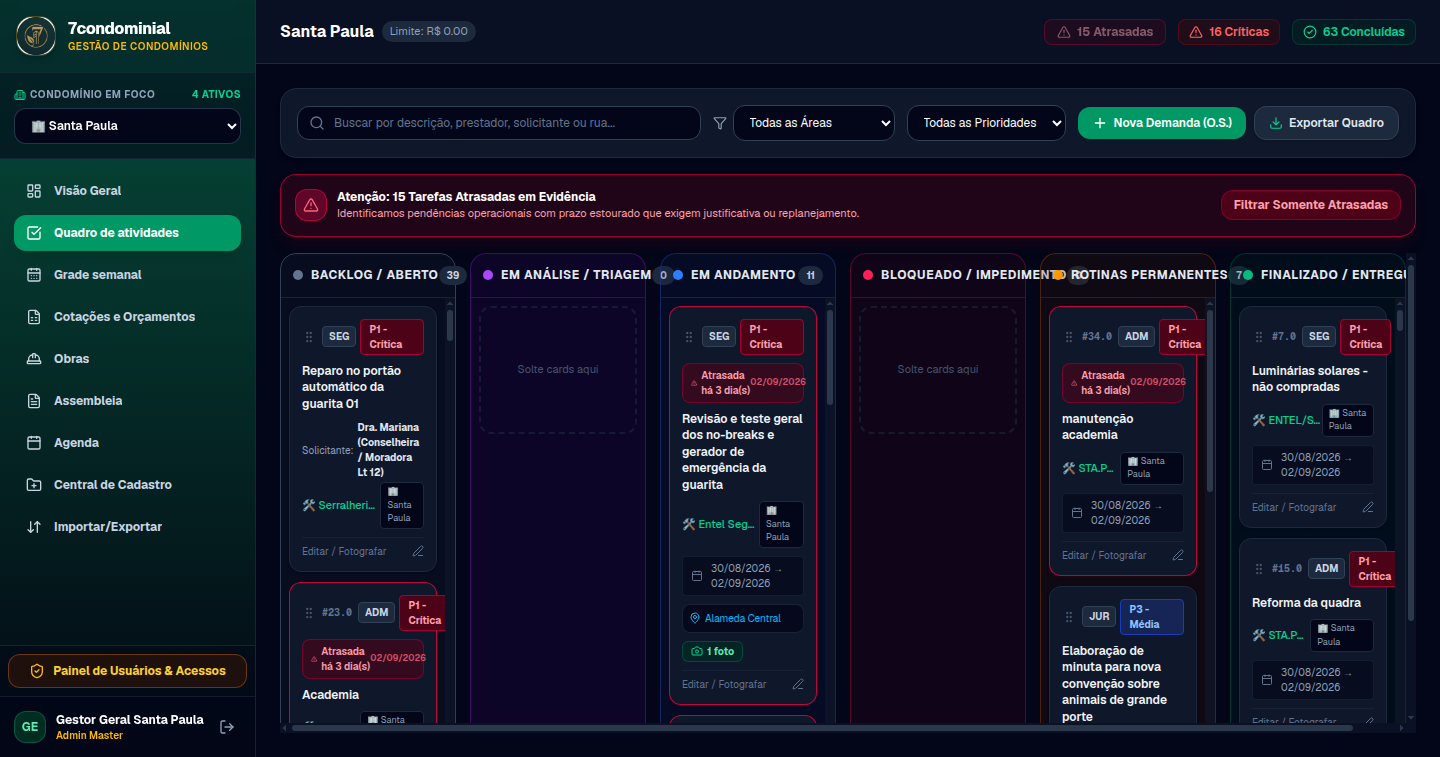The image size is (1440, 757).
Task: Open Visão Geral in sidebar
Action: (127, 191)
